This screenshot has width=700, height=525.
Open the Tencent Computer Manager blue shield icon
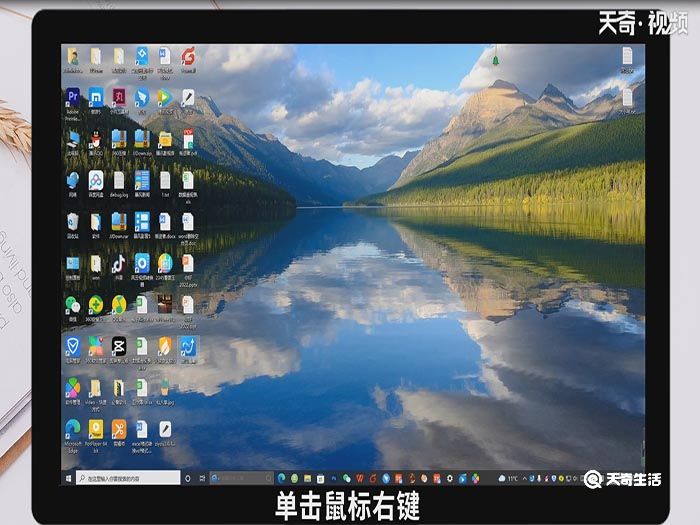click(x=73, y=346)
